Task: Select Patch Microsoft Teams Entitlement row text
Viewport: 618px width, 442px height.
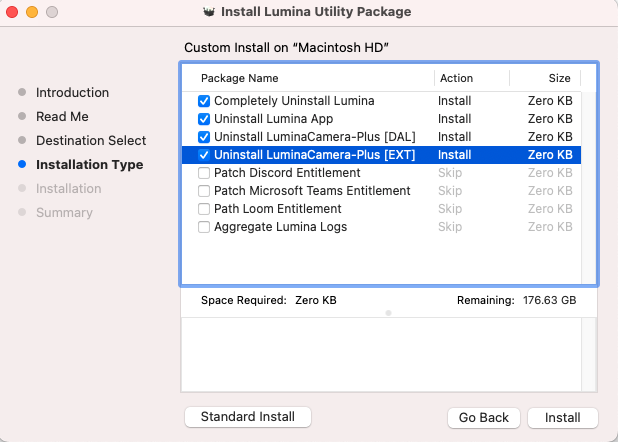Action: pos(312,191)
